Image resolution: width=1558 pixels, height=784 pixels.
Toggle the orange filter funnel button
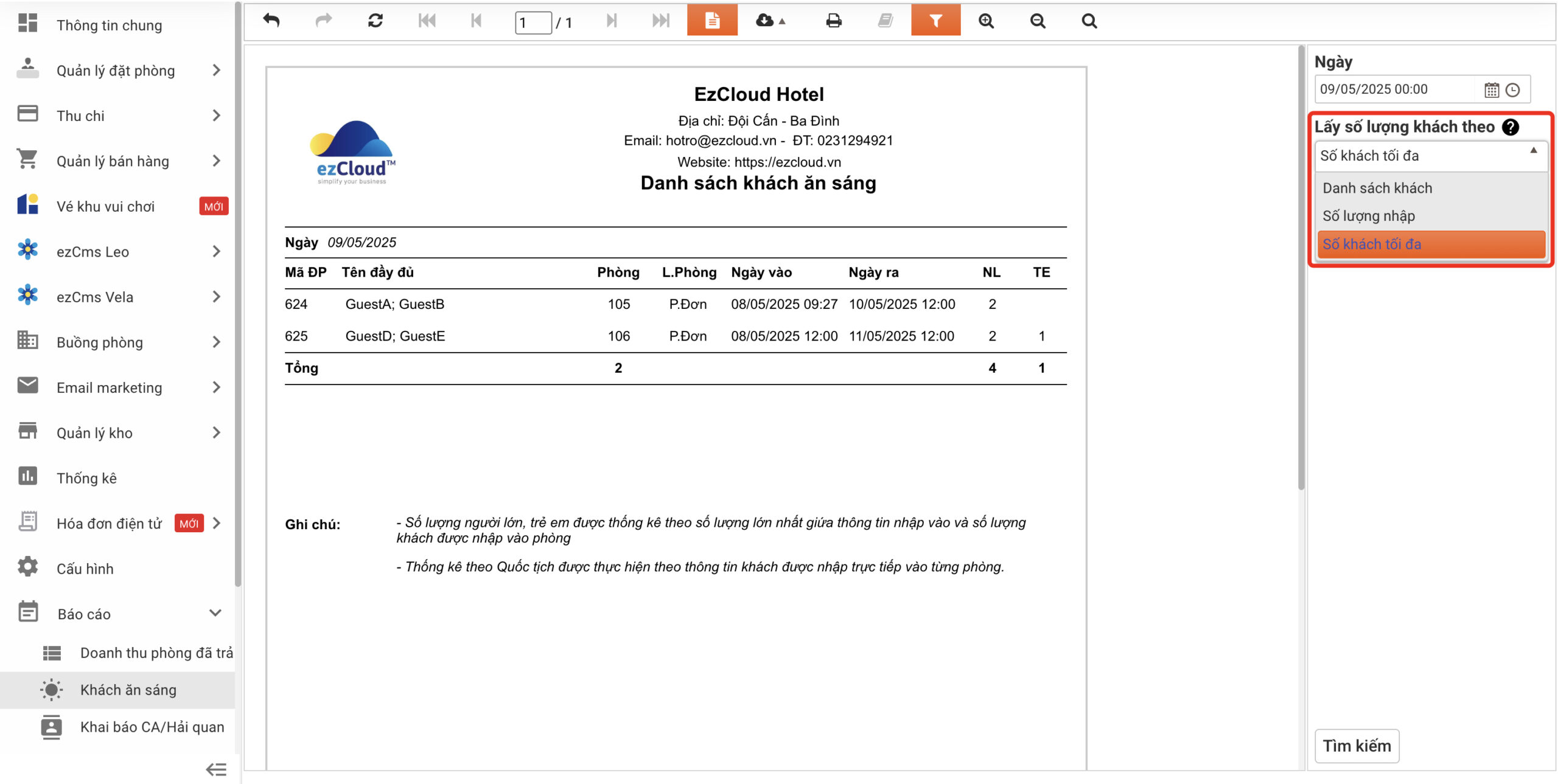coord(935,21)
